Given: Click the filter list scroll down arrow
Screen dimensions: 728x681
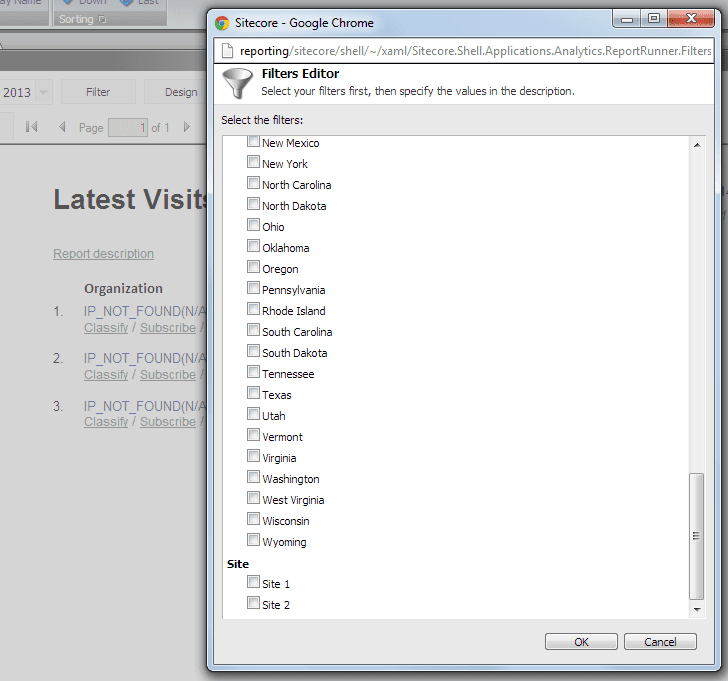Looking at the screenshot, I should (697, 609).
